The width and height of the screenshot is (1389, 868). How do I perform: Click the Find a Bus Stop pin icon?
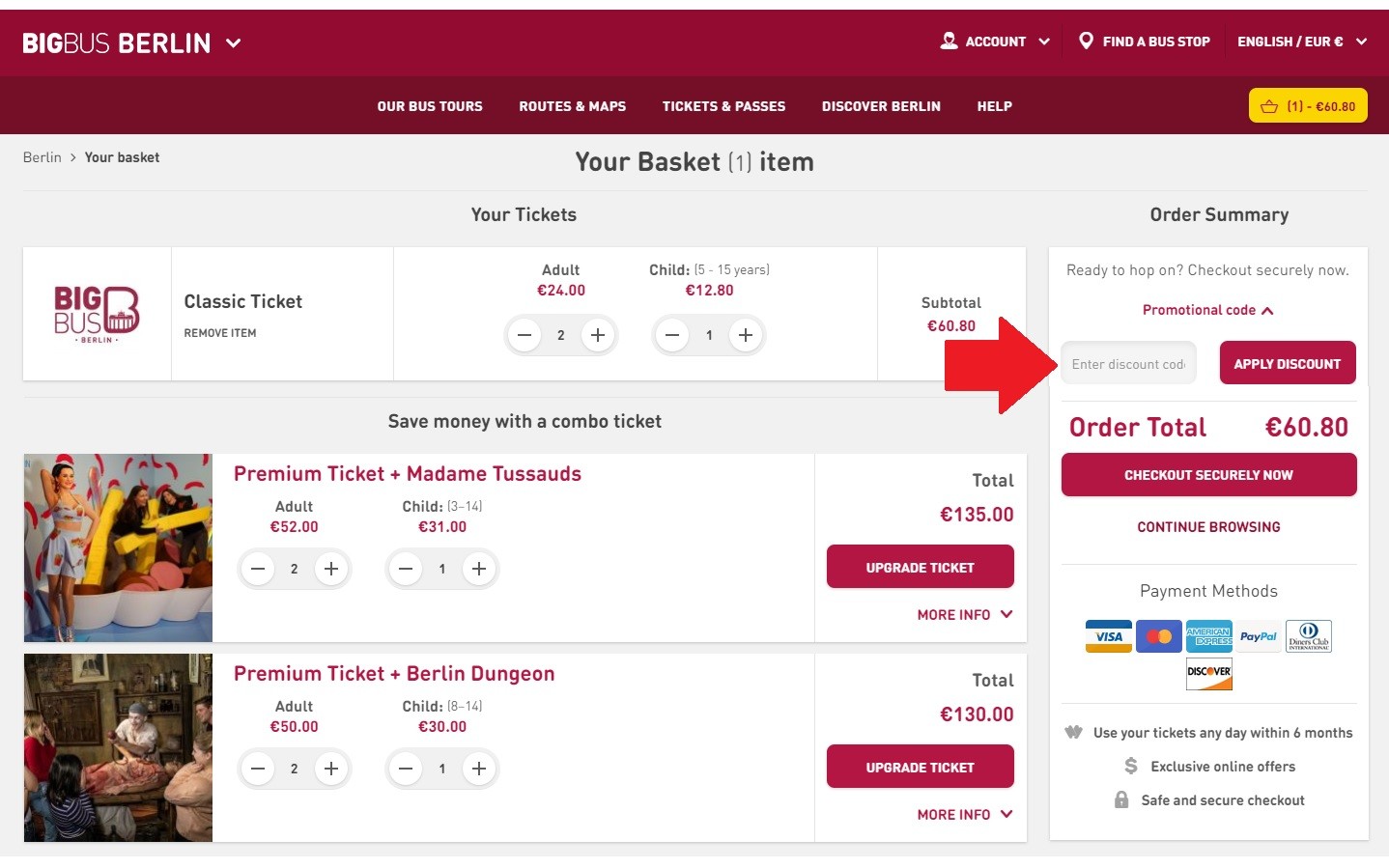pos(1086,41)
